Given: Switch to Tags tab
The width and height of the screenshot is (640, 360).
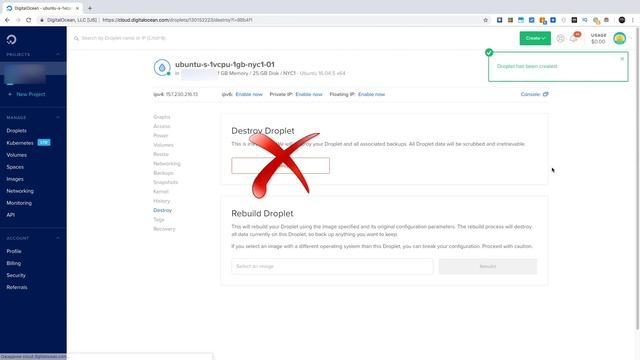Looking at the screenshot, I should pos(159,220).
